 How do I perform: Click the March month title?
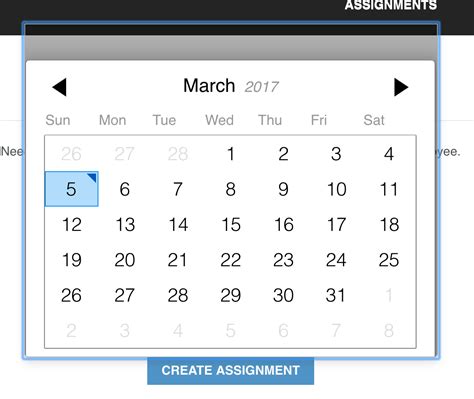pyautogui.click(x=209, y=86)
